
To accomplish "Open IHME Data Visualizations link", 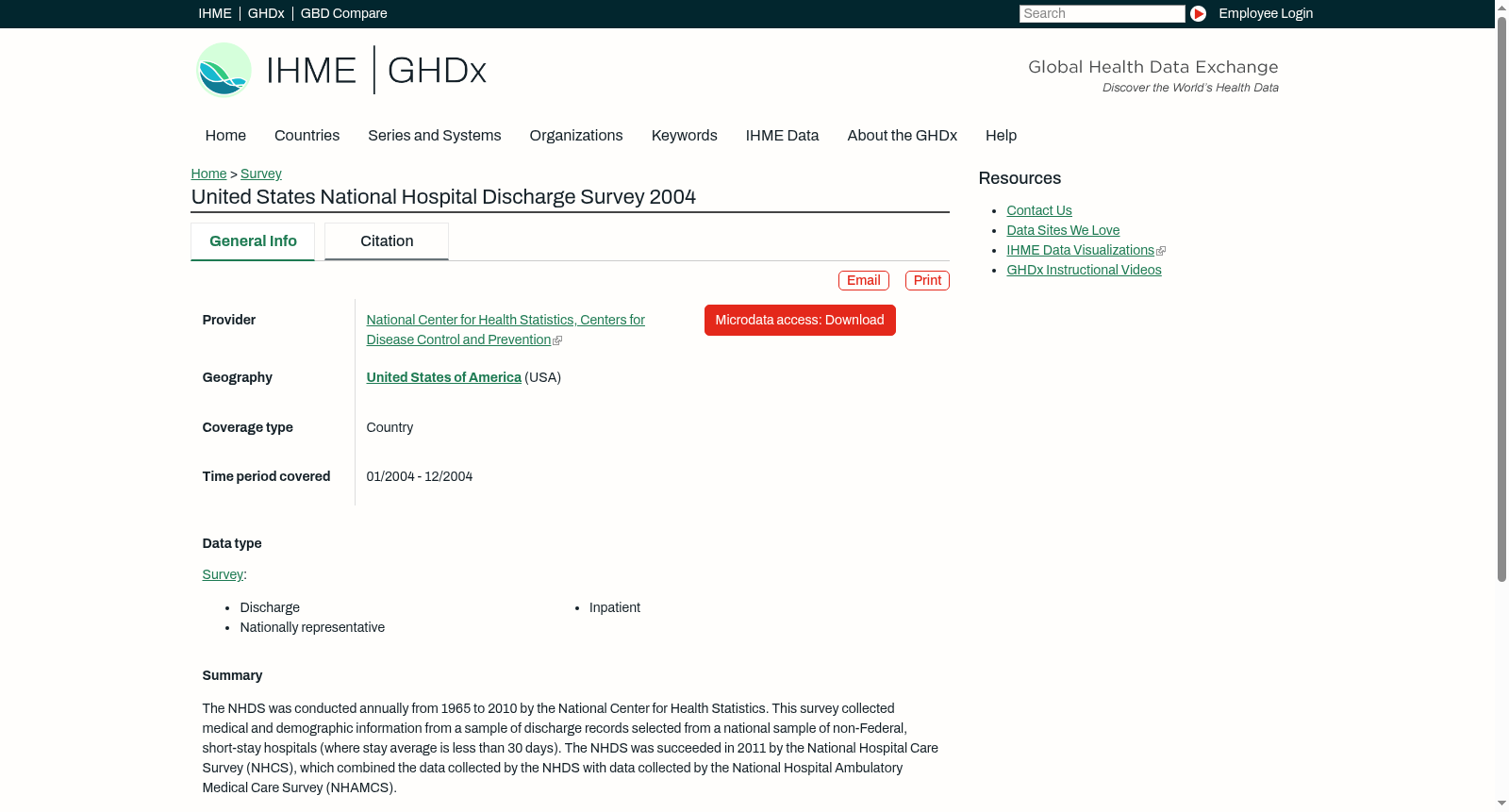I will [x=1081, y=250].
